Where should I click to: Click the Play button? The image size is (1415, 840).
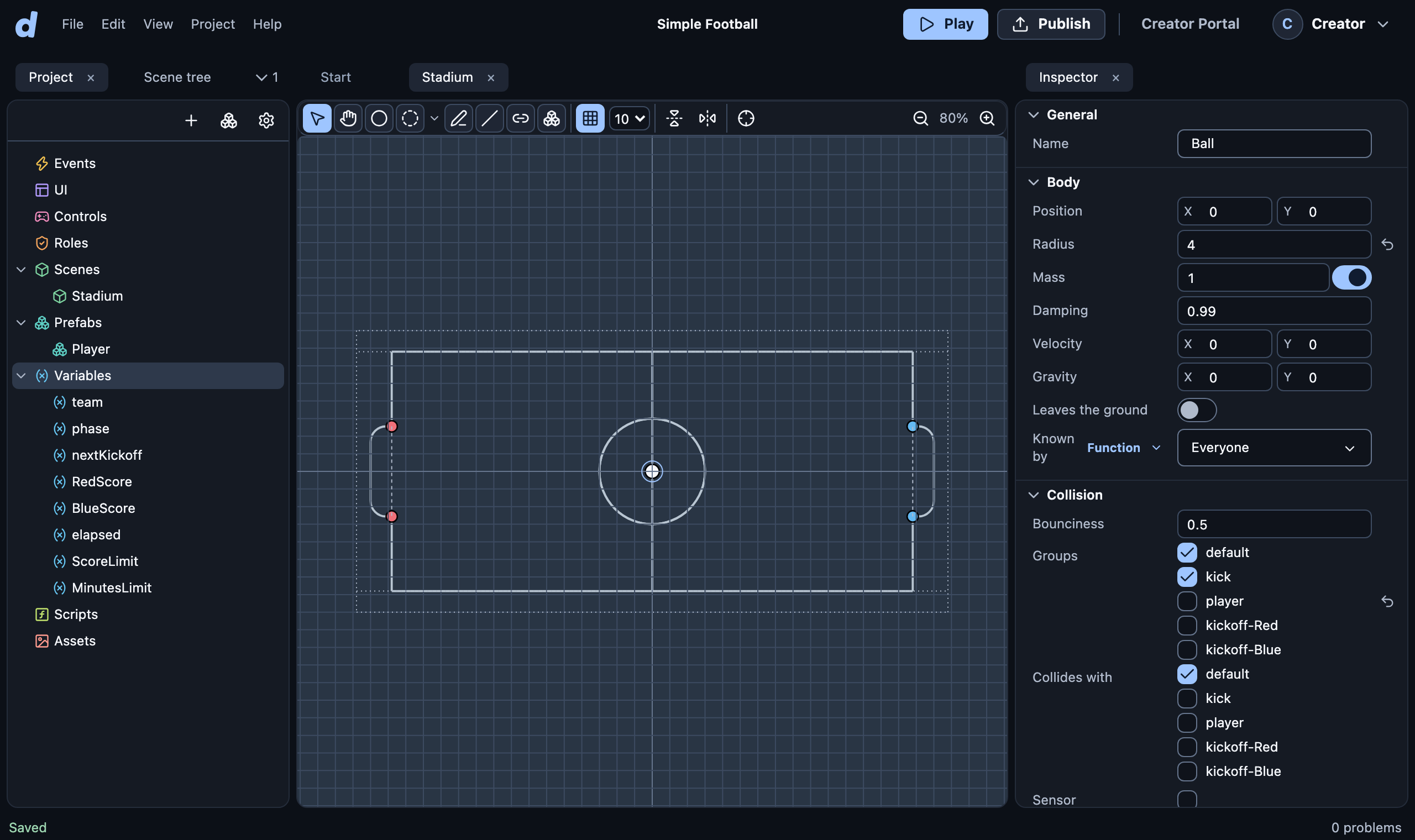click(945, 24)
